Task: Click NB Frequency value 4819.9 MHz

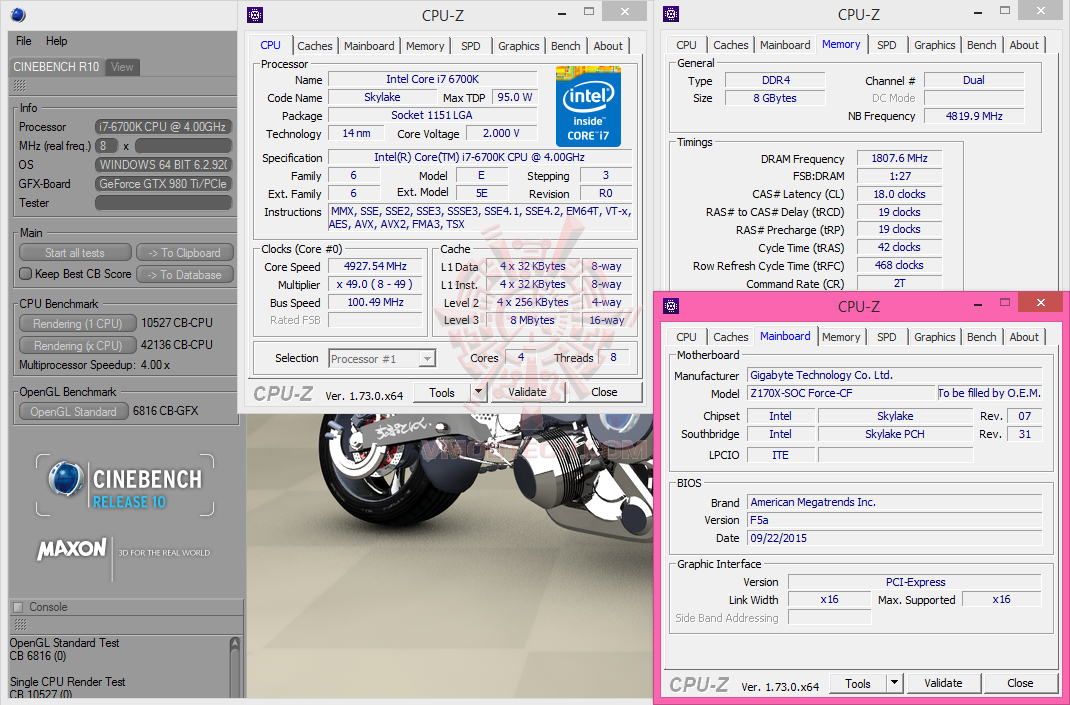Action: (974, 116)
